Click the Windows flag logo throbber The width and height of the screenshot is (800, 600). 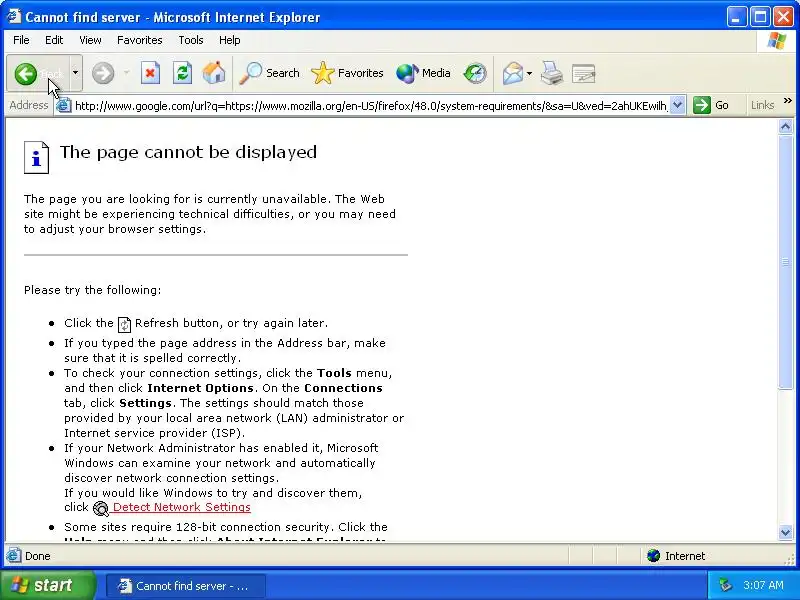(x=777, y=41)
